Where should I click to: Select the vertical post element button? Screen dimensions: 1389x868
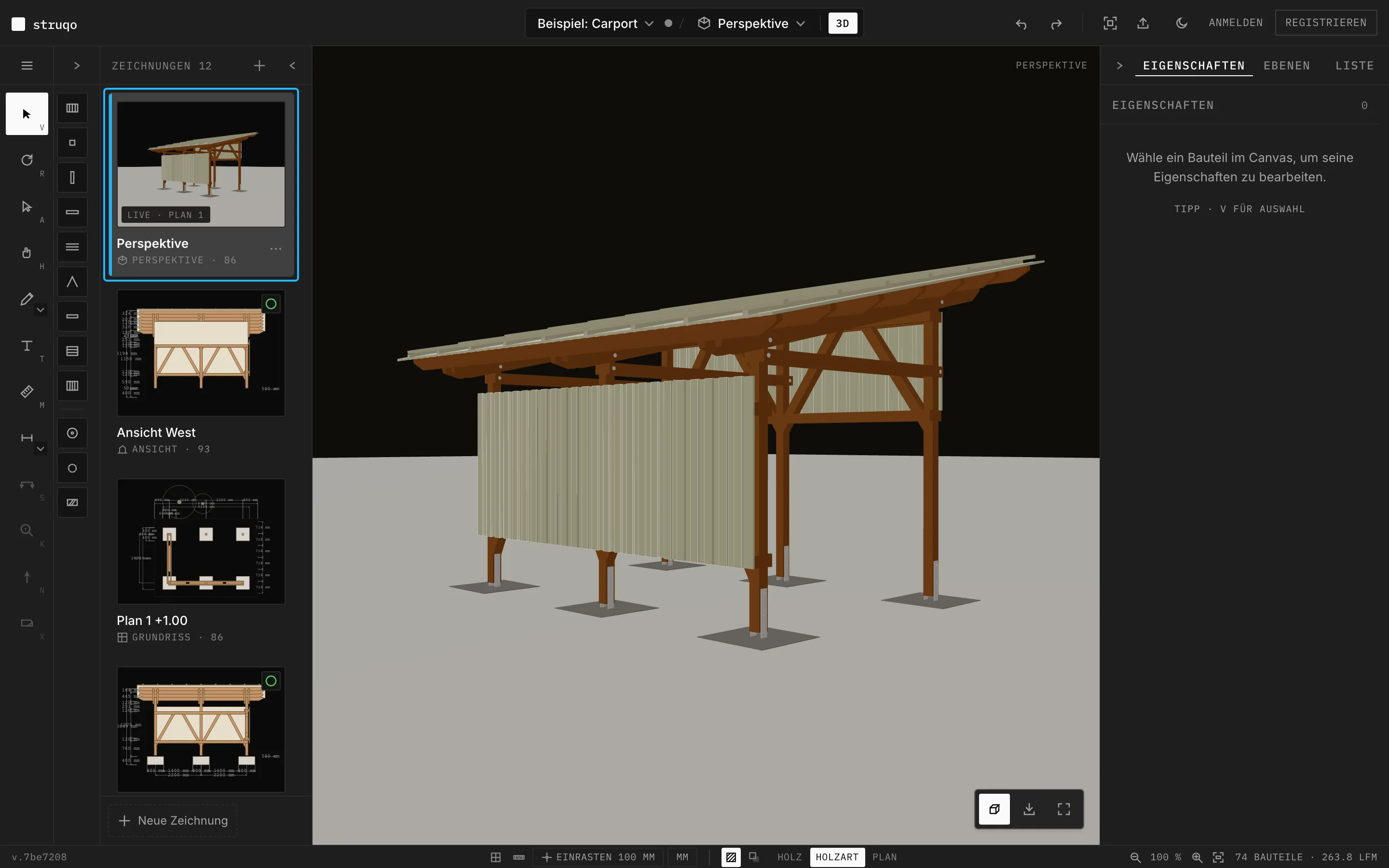(x=72, y=177)
